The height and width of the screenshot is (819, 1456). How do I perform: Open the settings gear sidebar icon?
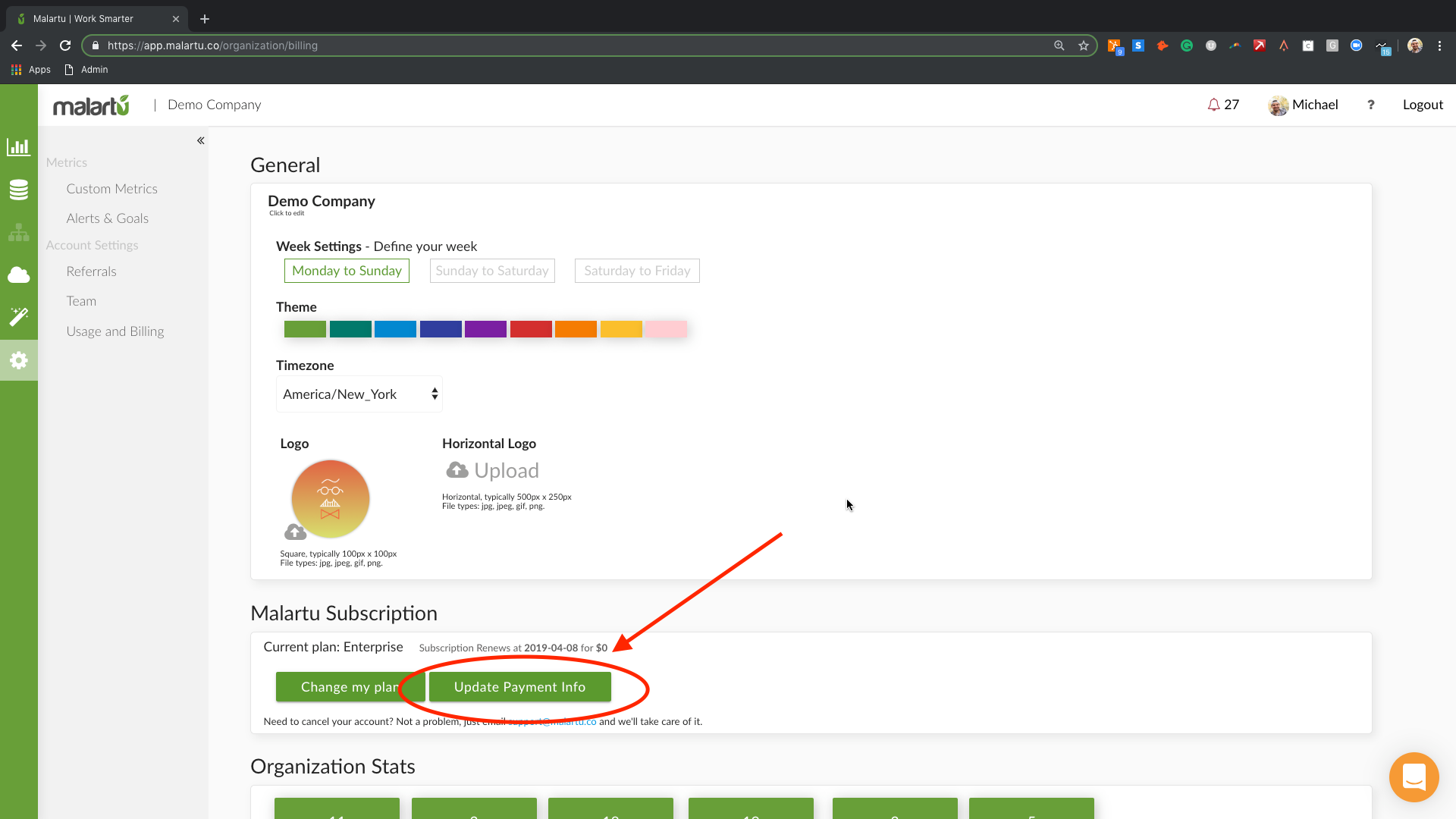pyautogui.click(x=18, y=360)
